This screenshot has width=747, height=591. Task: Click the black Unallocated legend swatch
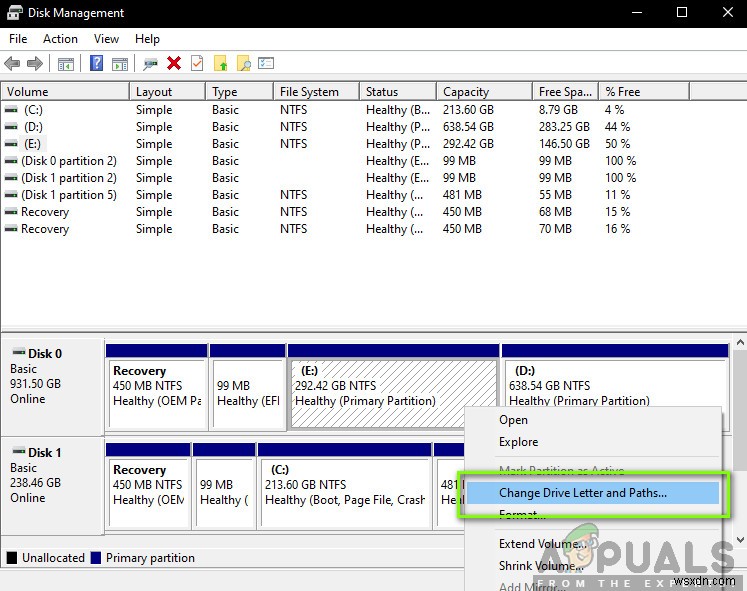point(12,557)
